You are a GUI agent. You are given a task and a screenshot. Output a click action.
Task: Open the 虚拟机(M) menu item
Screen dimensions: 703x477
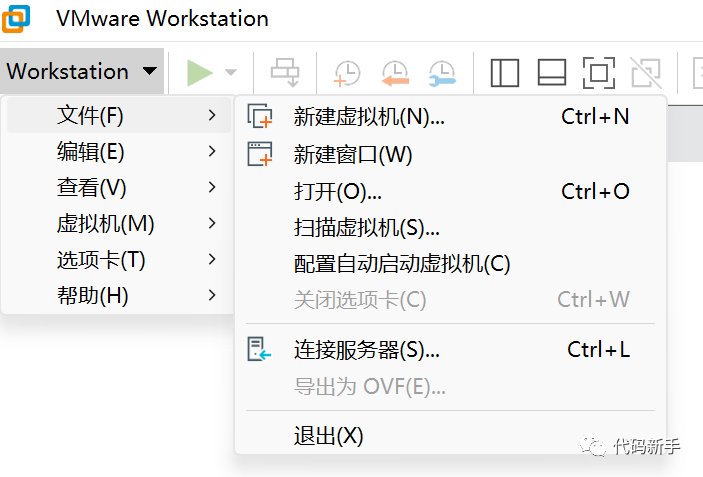pyautogui.click(x=119, y=223)
